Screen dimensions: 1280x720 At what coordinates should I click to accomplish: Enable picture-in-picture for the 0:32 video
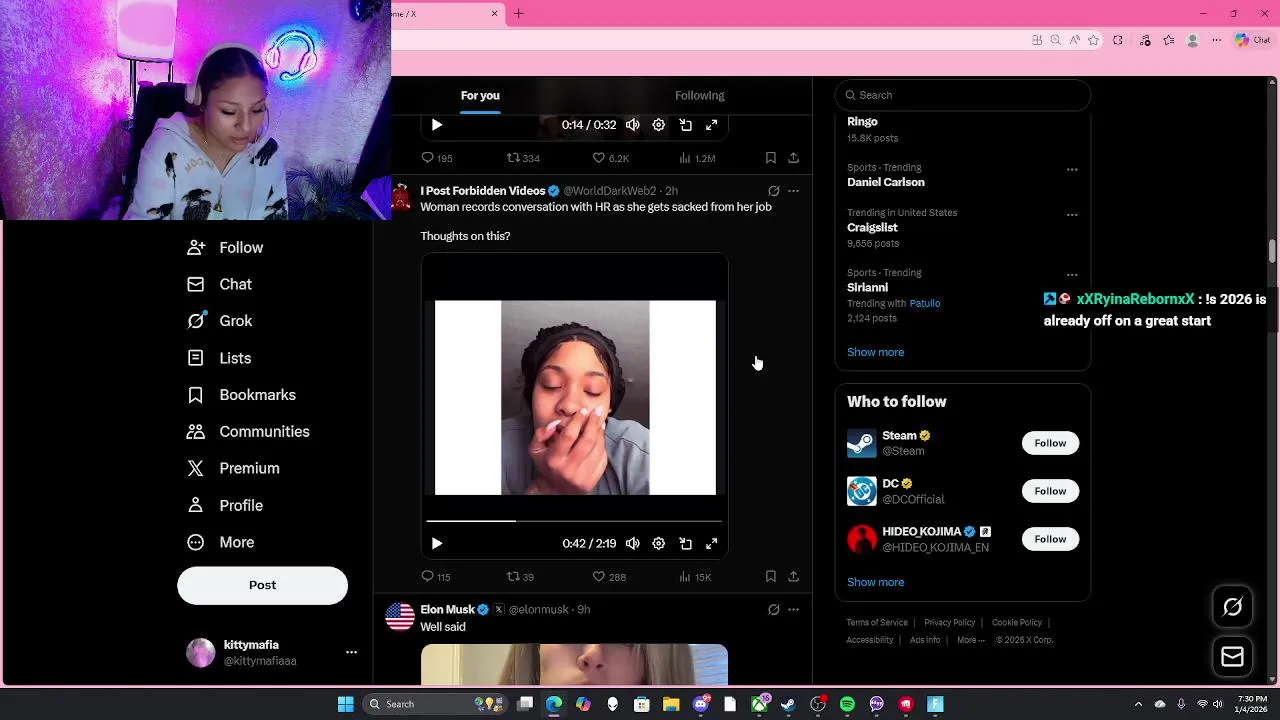pyautogui.click(x=686, y=125)
